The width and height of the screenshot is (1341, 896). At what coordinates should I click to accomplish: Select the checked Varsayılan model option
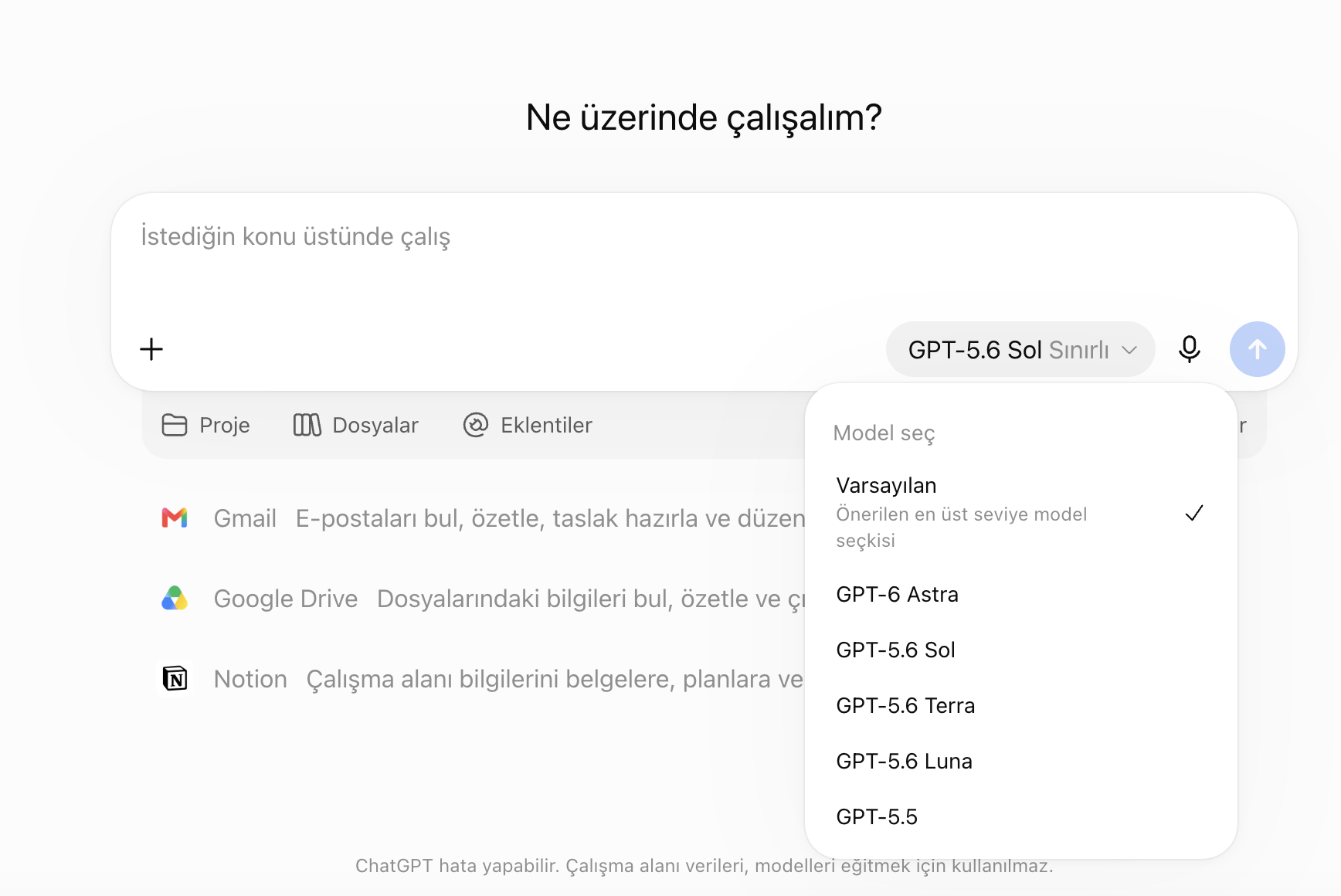click(1021, 513)
